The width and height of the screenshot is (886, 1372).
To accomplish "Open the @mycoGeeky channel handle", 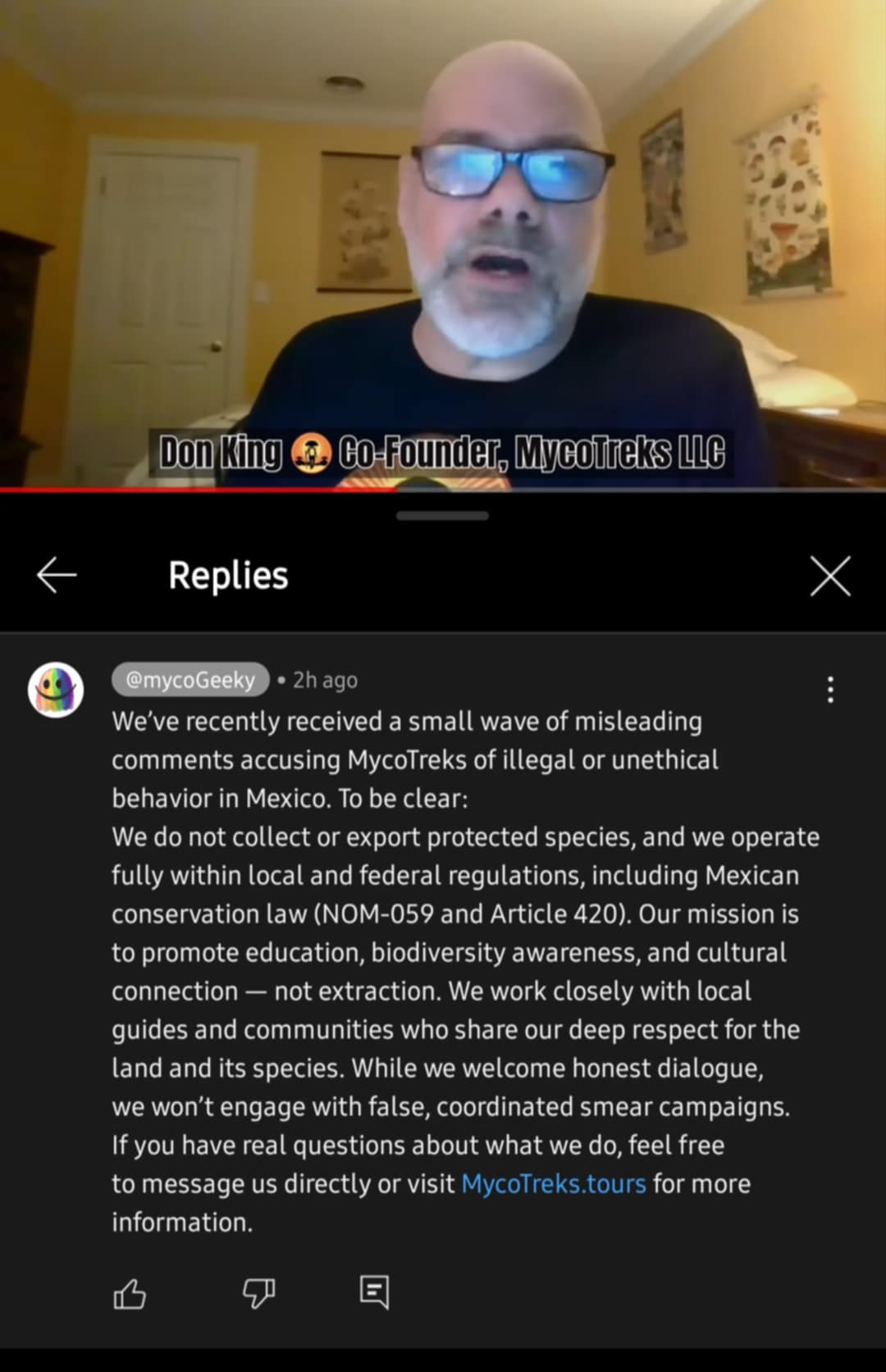I will [x=190, y=680].
